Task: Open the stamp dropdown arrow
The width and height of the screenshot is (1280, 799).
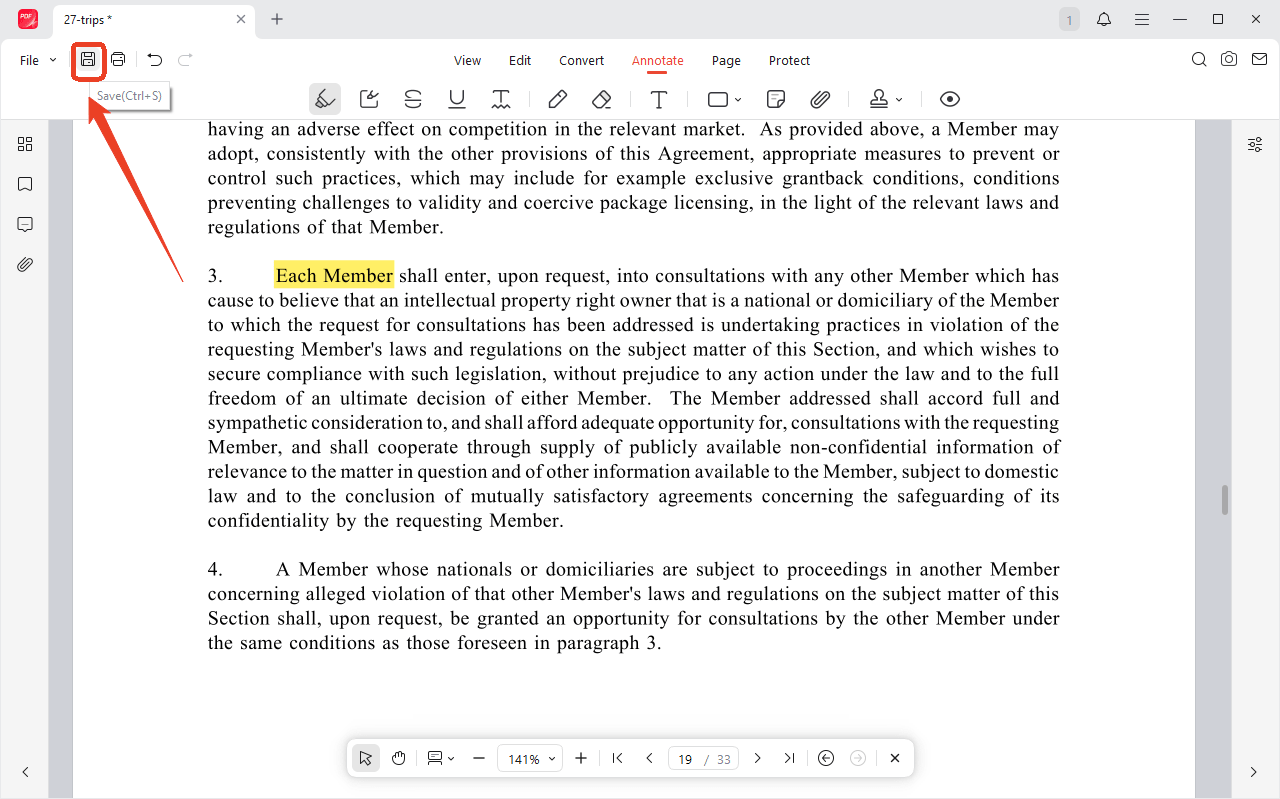Action: point(899,100)
